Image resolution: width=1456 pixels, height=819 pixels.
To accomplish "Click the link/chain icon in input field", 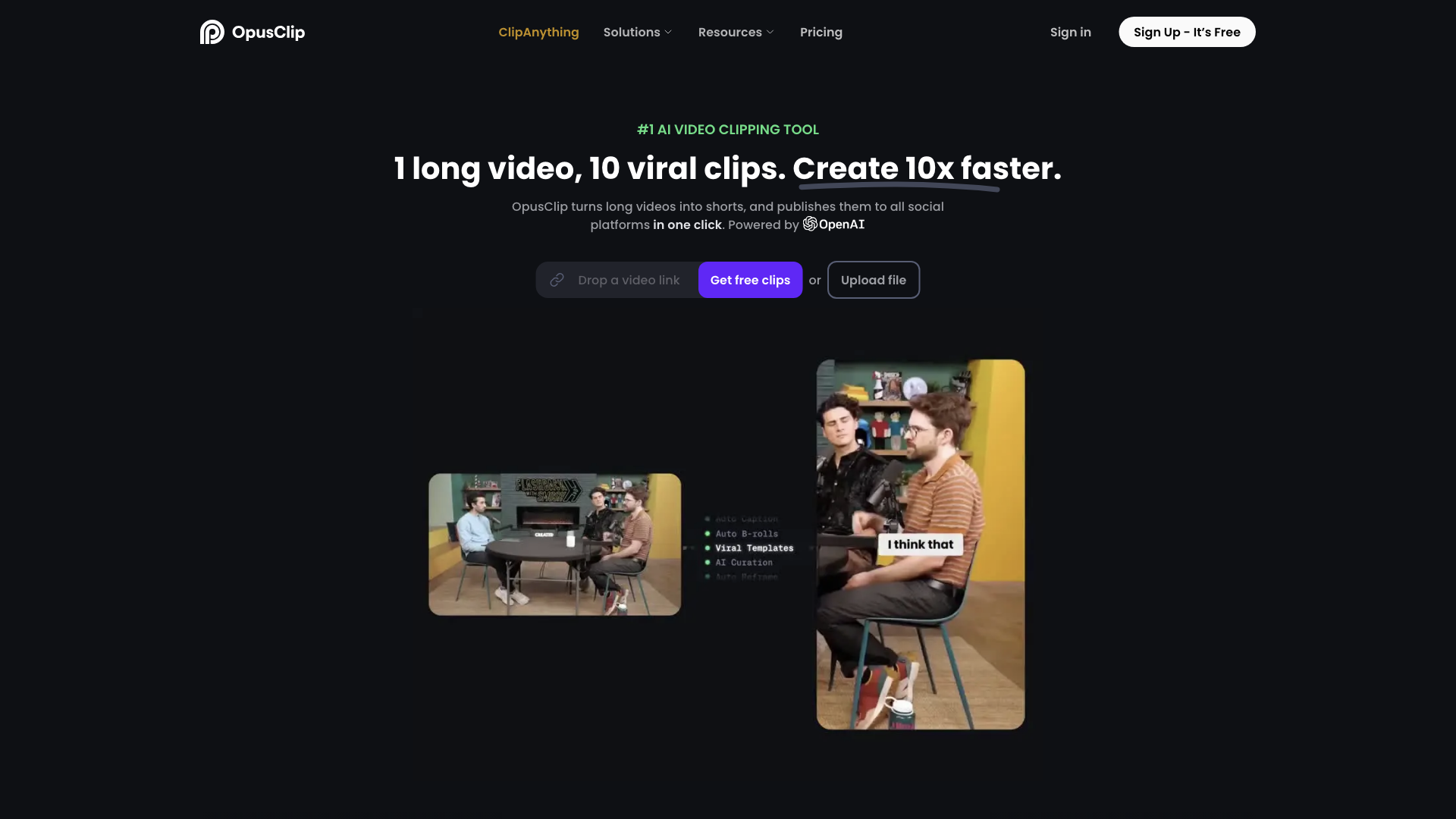I will (557, 280).
